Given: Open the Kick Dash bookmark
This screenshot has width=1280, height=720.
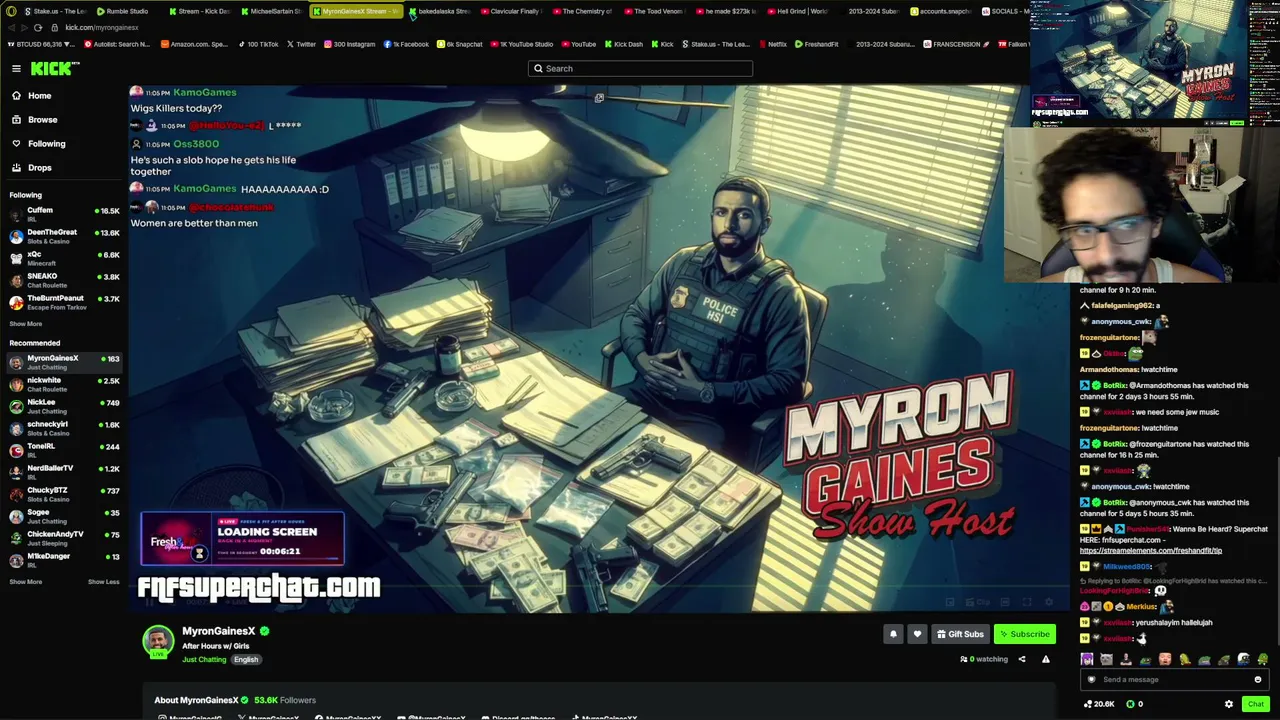Looking at the screenshot, I should 622,44.
